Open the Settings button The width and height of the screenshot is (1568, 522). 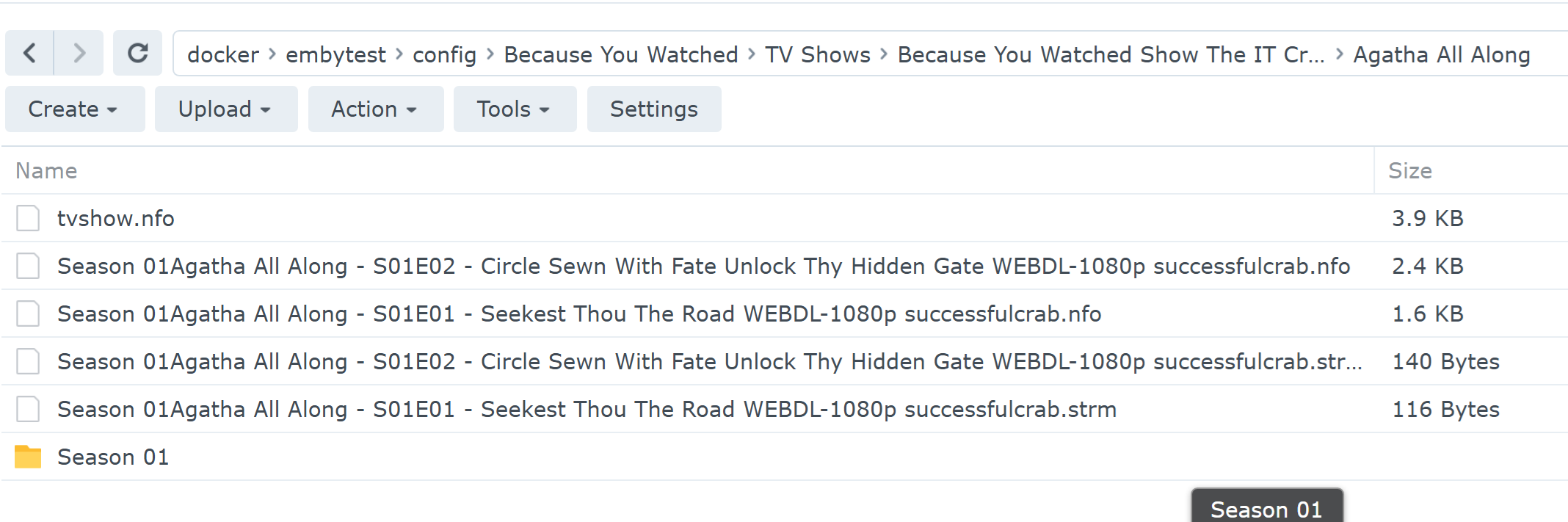(653, 109)
